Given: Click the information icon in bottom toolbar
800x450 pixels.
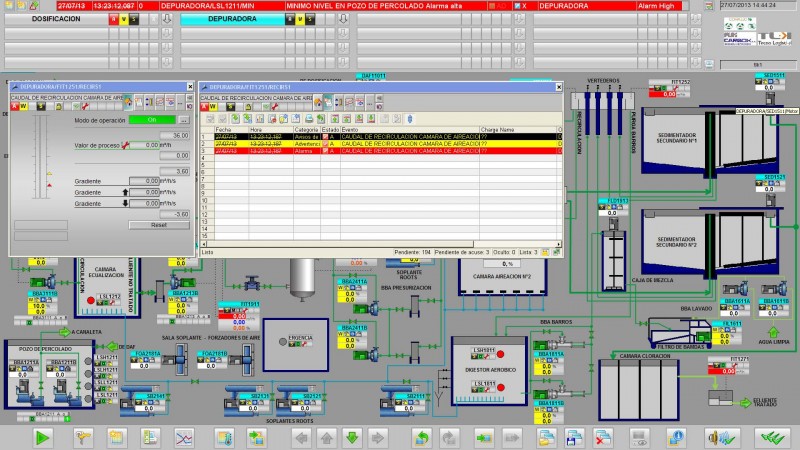Looking at the screenshot, I should pyautogui.click(x=676, y=438).
